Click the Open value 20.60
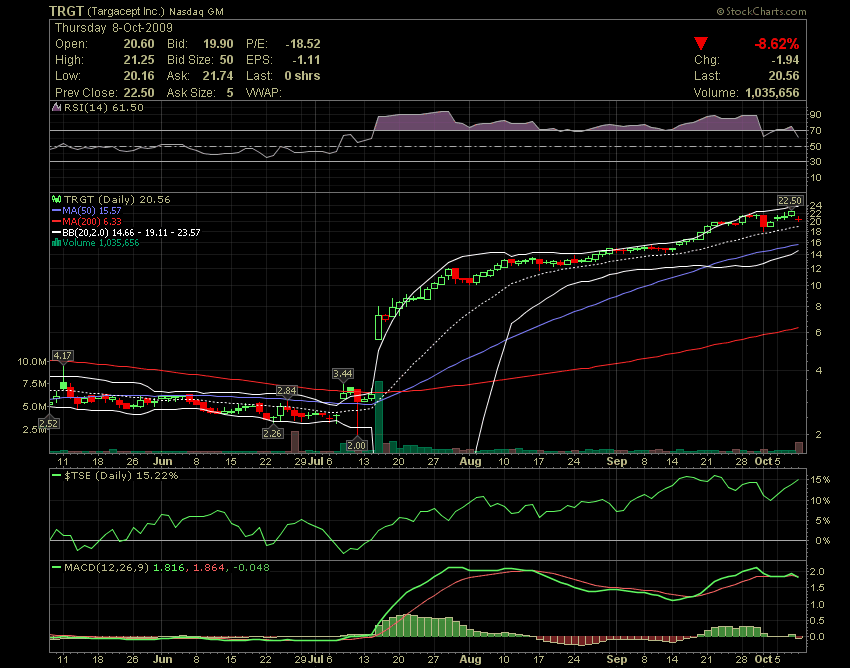 [x=139, y=44]
